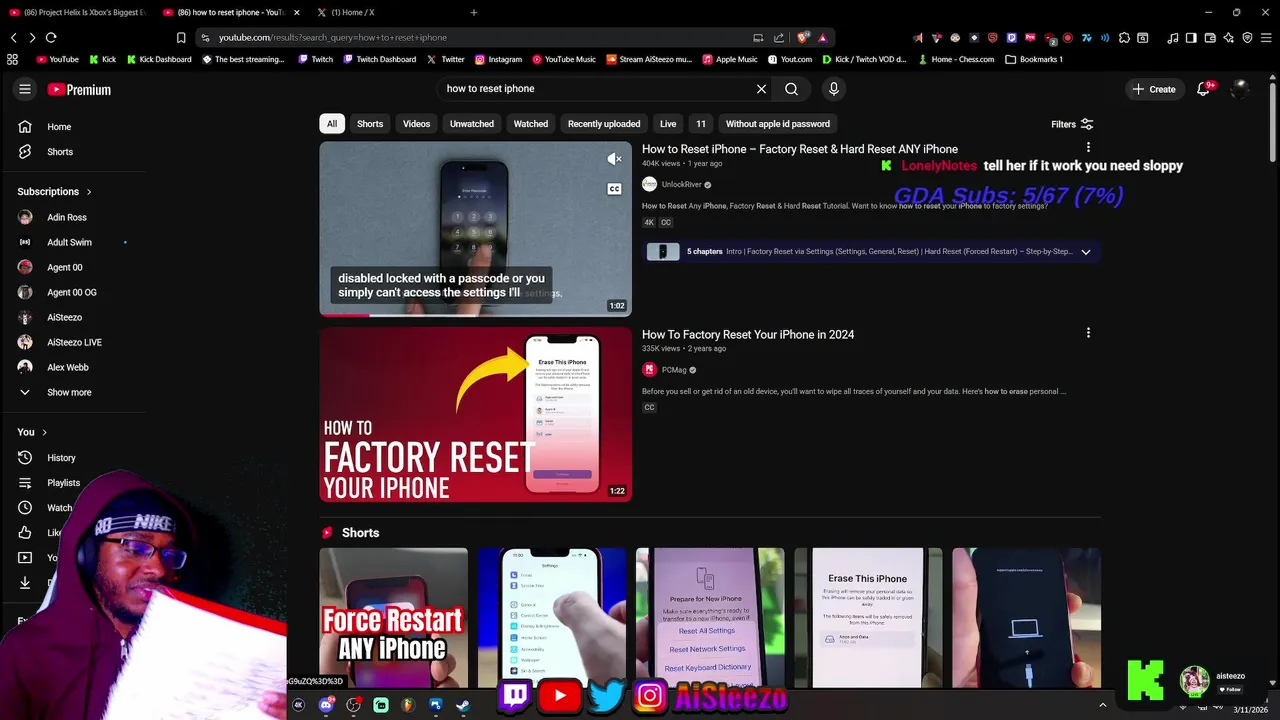Toggle captions on the video preview
The height and width of the screenshot is (720, 1280).
[614, 189]
